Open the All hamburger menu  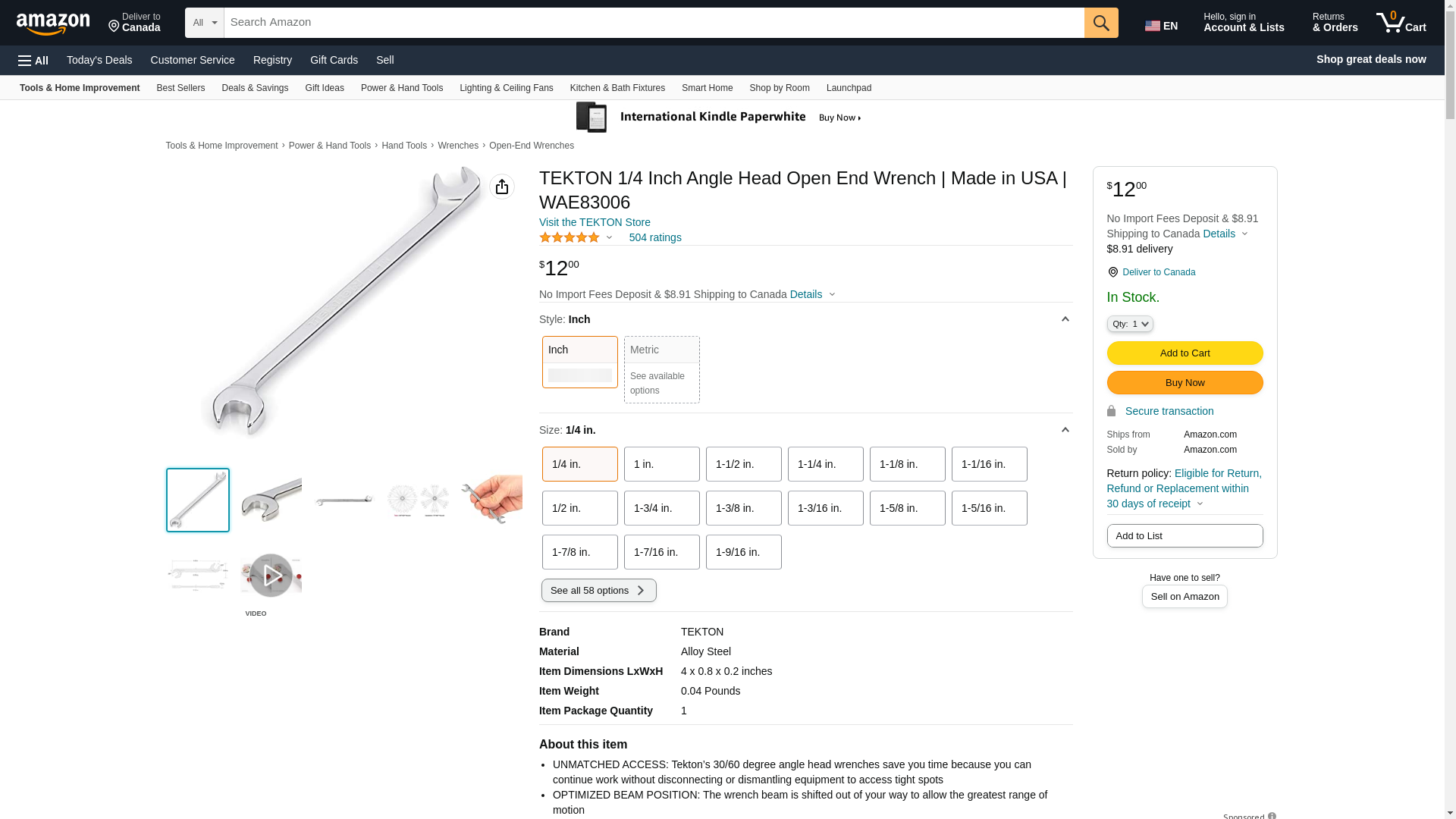[33, 60]
